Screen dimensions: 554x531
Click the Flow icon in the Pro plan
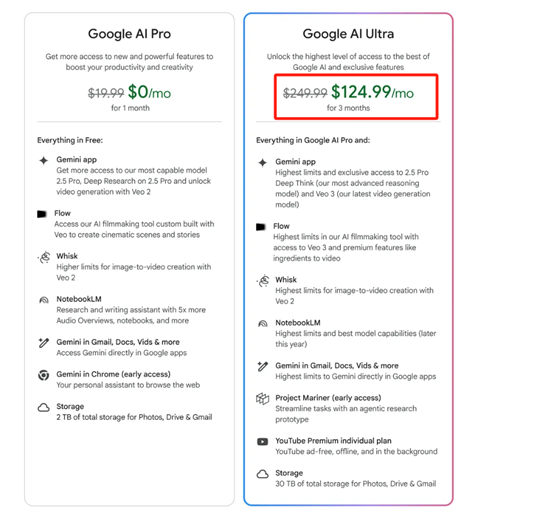point(42,214)
